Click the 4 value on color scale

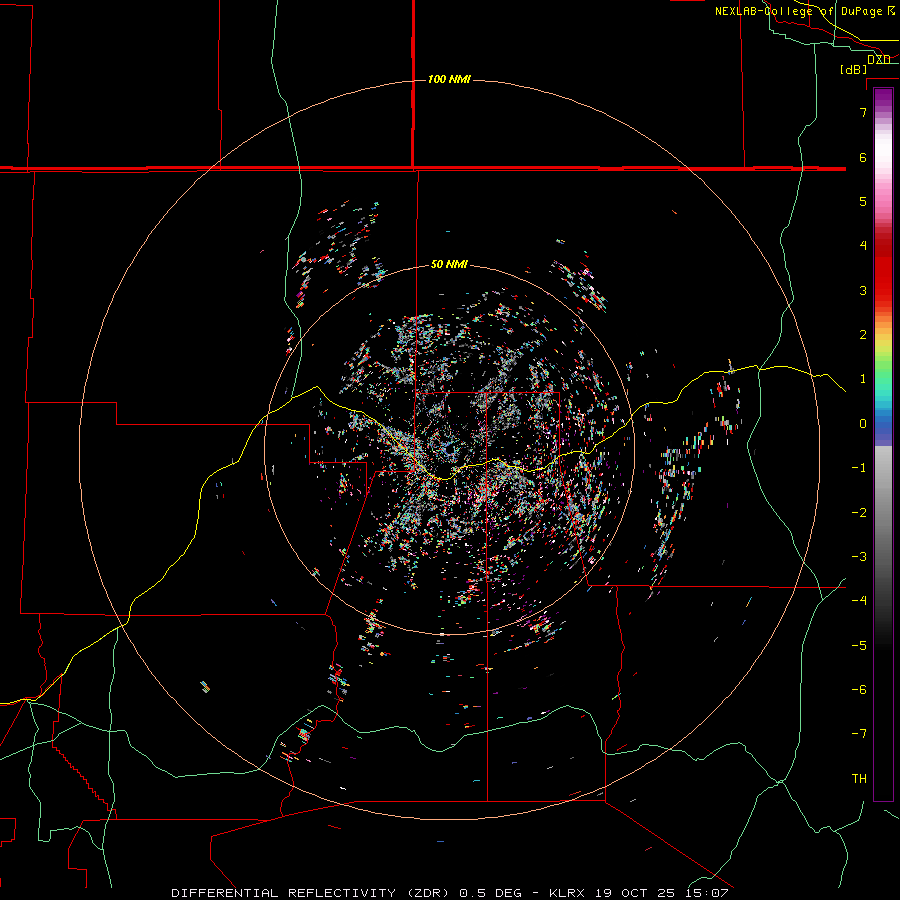[x=863, y=246]
